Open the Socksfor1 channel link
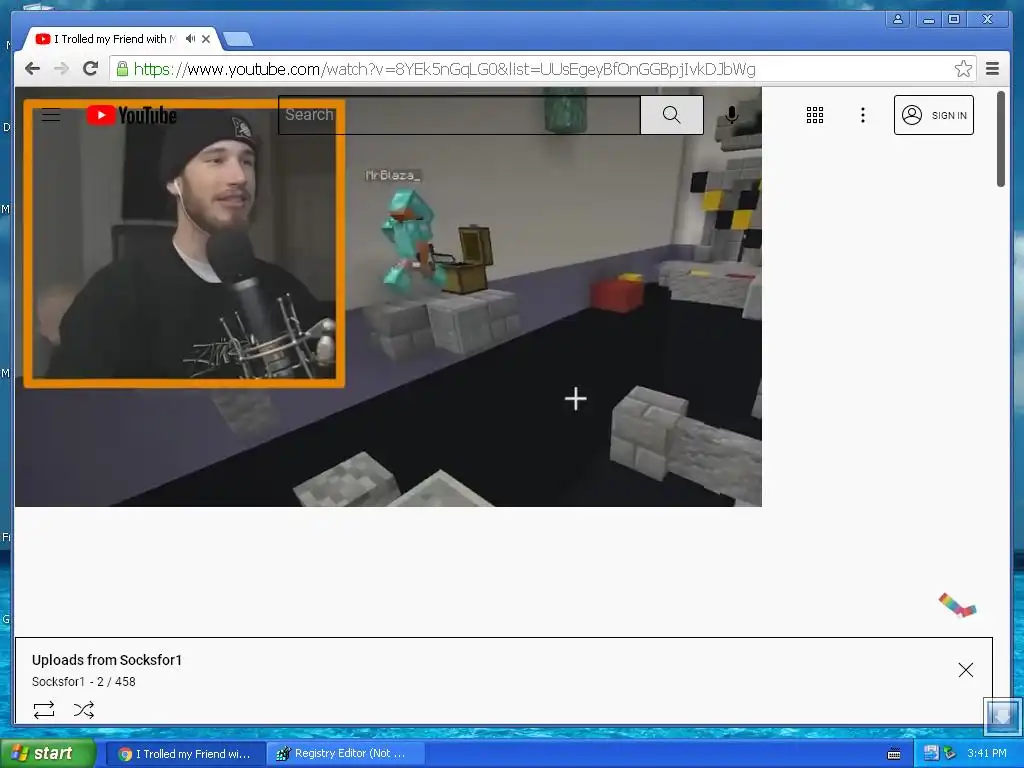The image size is (1024, 768). [x=58, y=681]
